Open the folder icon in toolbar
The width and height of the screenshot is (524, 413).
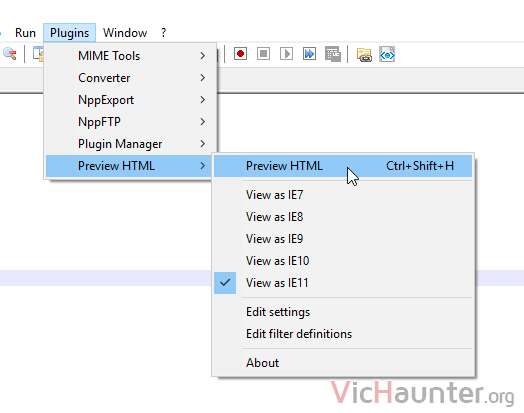click(x=364, y=54)
